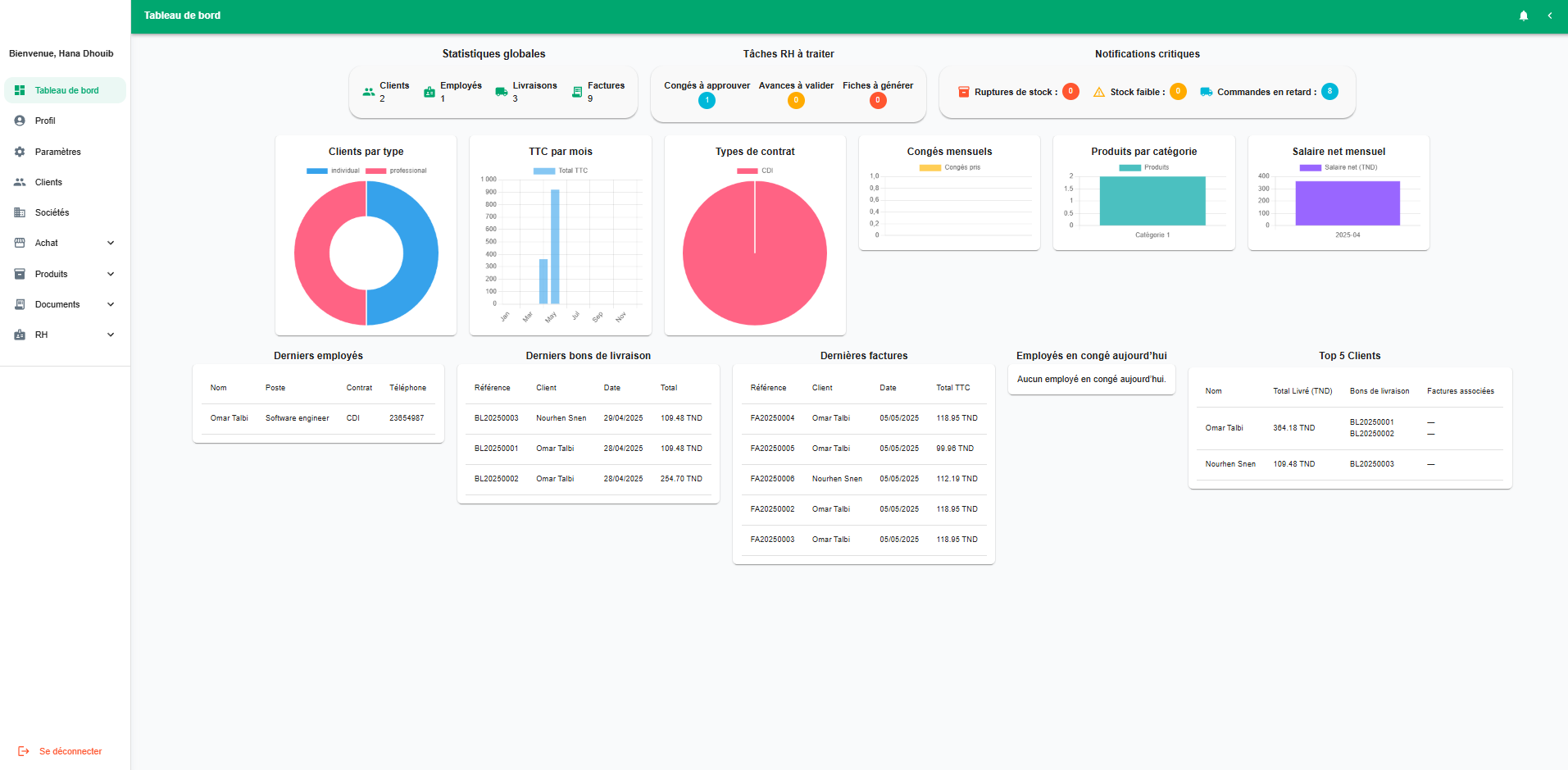
Task: Click the Commandes en retard truck icon
Action: pyautogui.click(x=1207, y=92)
